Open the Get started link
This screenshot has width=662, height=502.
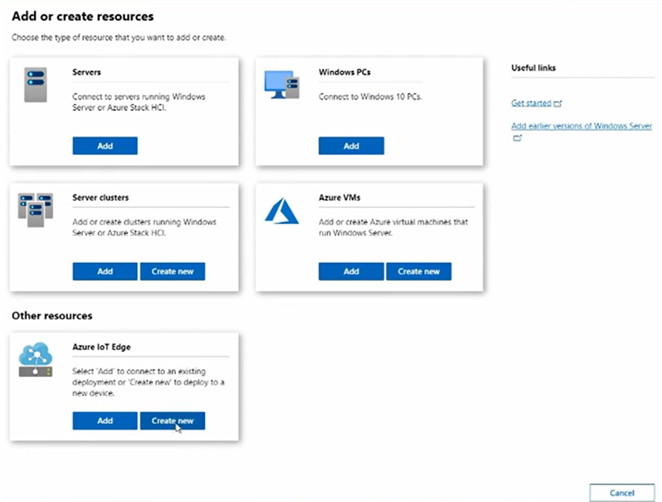pos(531,103)
